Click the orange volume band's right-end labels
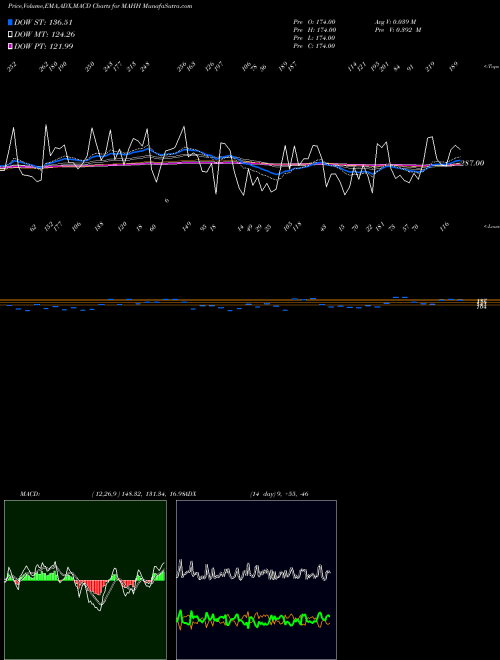This screenshot has width=500, height=660. [x=482, y=303]
